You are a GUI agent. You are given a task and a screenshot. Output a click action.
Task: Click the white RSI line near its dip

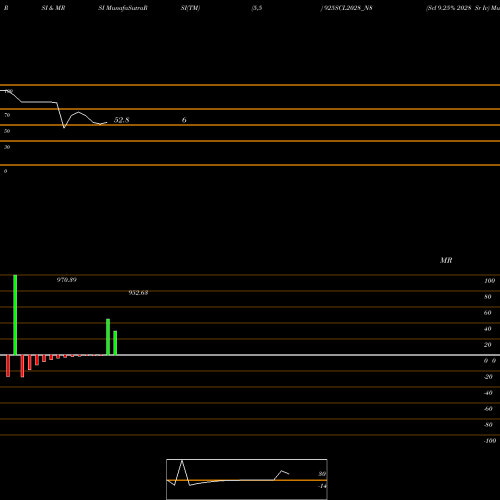click(64, 127)
